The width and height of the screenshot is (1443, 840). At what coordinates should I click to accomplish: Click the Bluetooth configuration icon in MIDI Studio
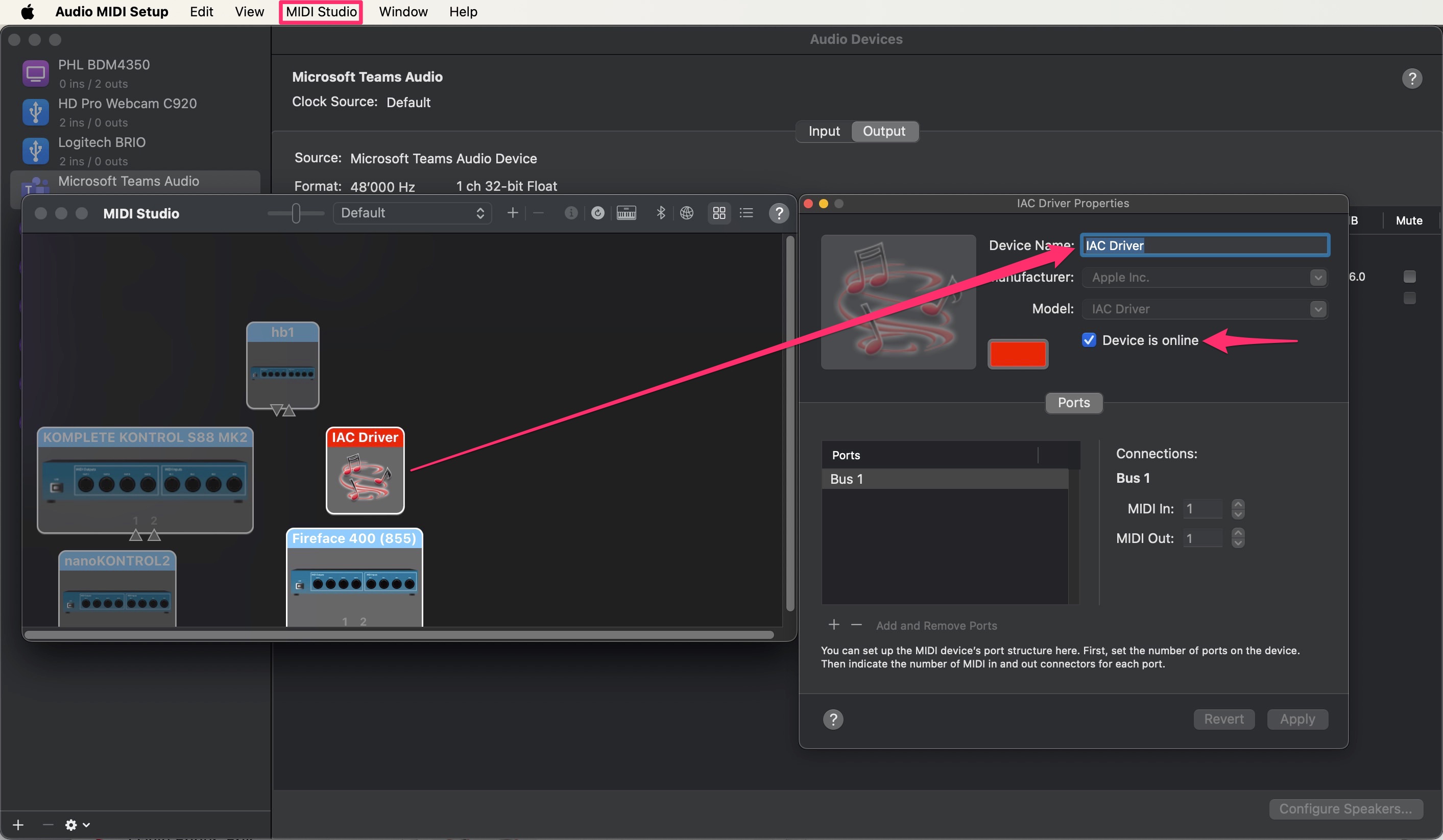(x=660, y=213)
